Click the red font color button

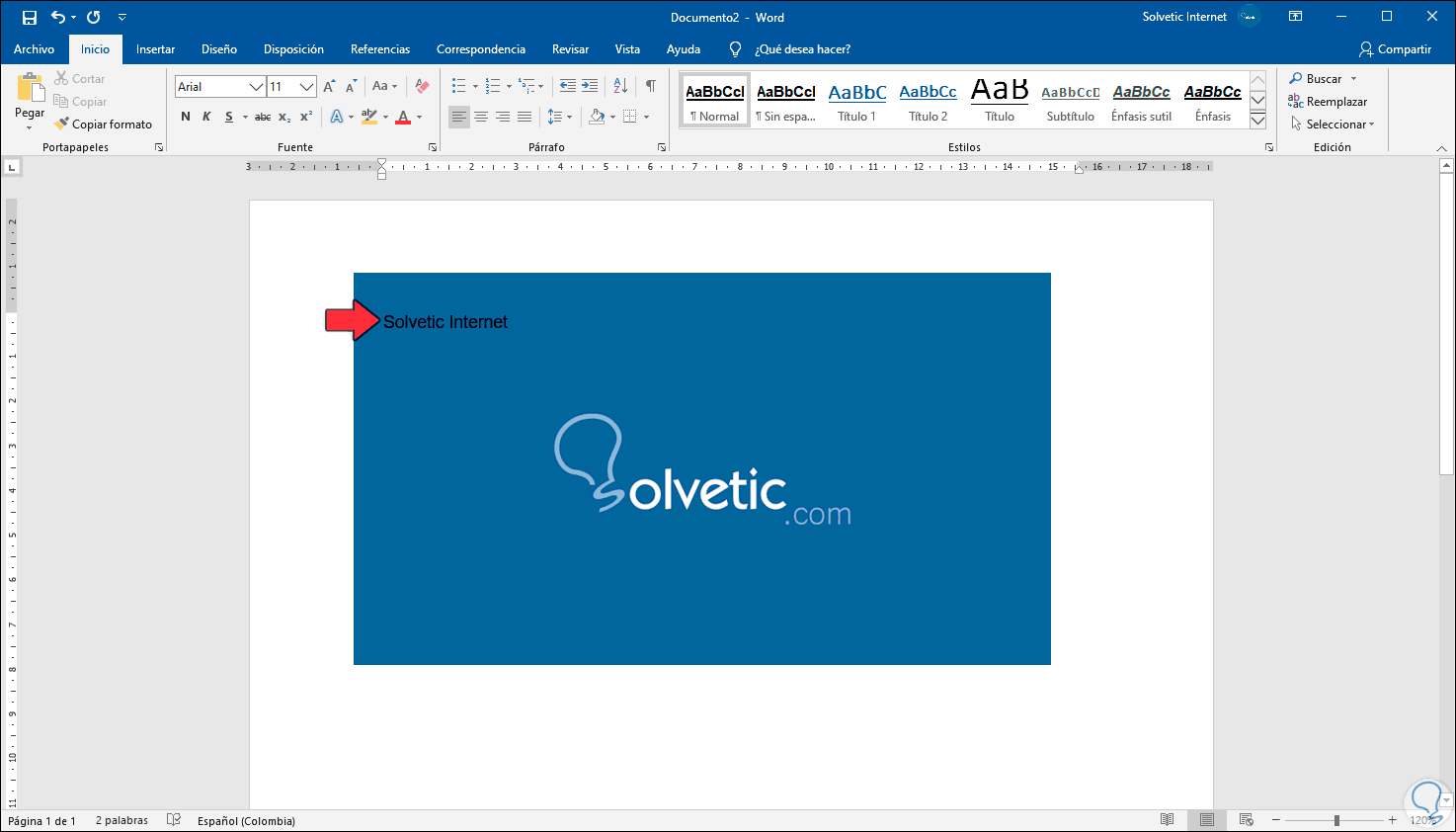403,117
